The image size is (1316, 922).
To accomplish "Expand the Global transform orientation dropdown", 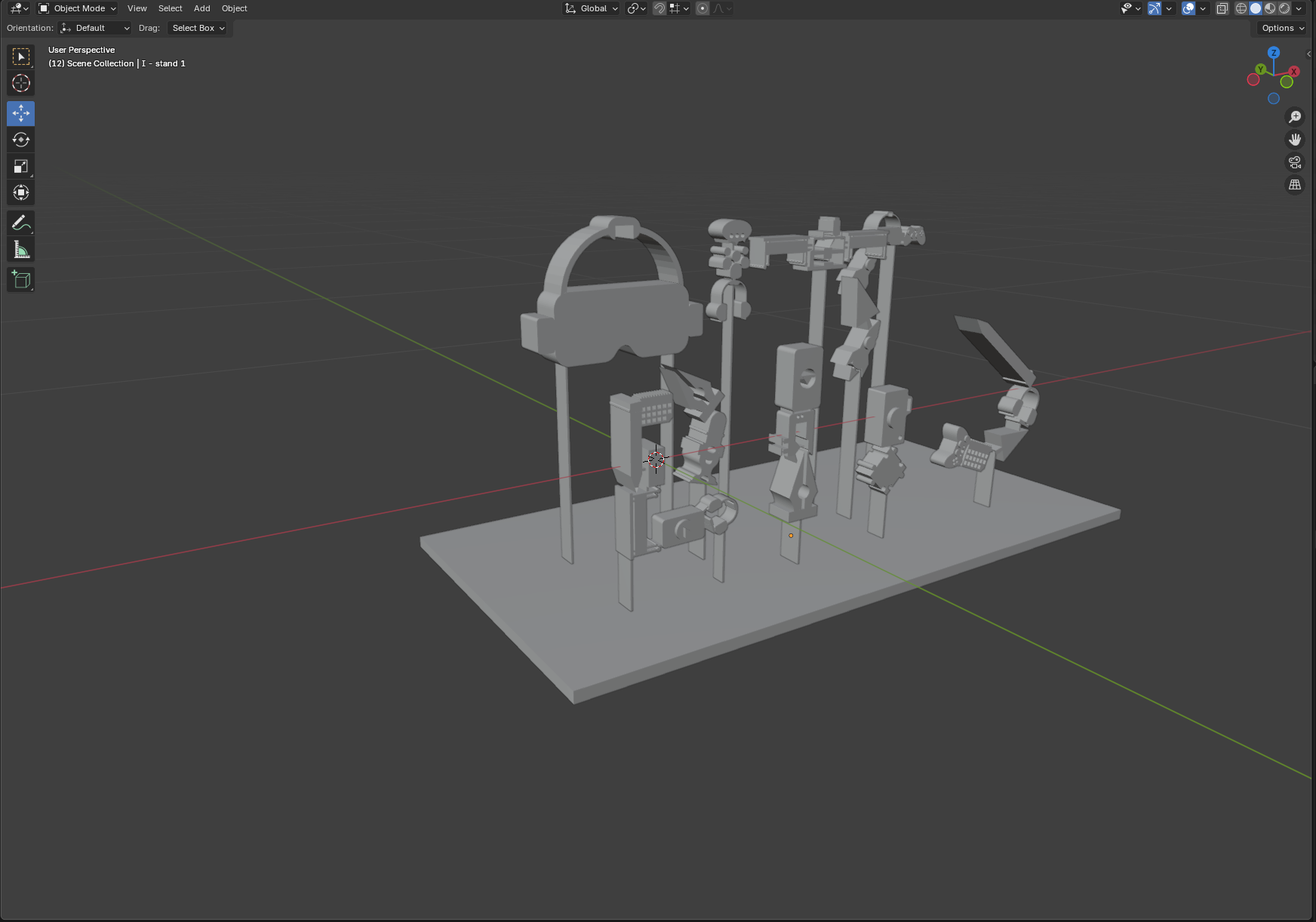I will point(592,8).
